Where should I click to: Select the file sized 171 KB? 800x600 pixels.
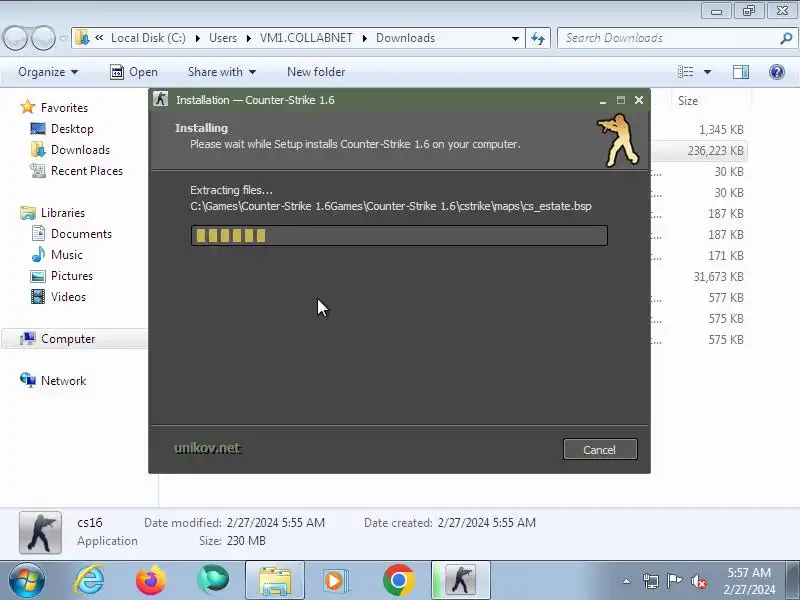pos(726,256)
